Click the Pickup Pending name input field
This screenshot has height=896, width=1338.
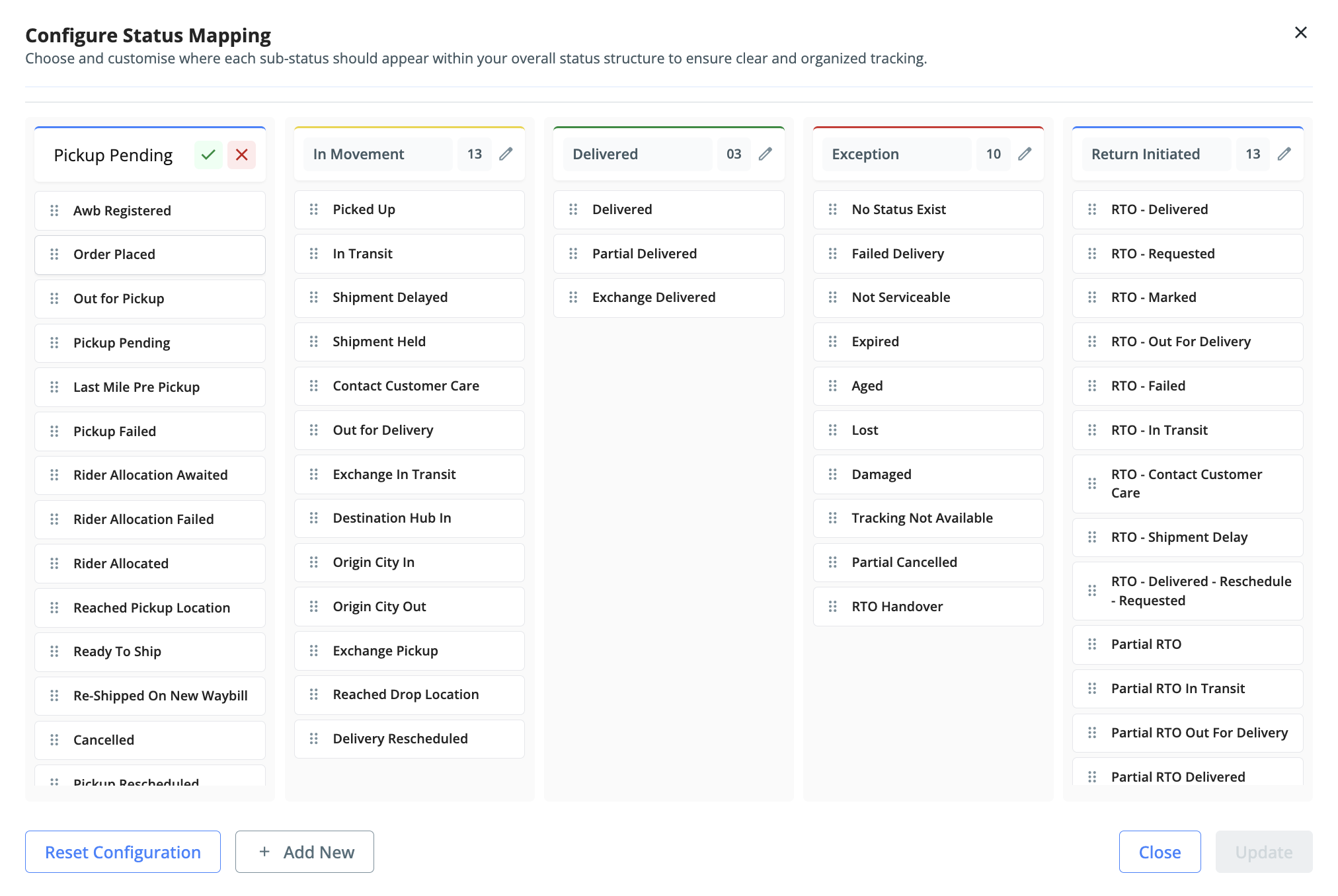pyautogui.click(x=113, y=155)
